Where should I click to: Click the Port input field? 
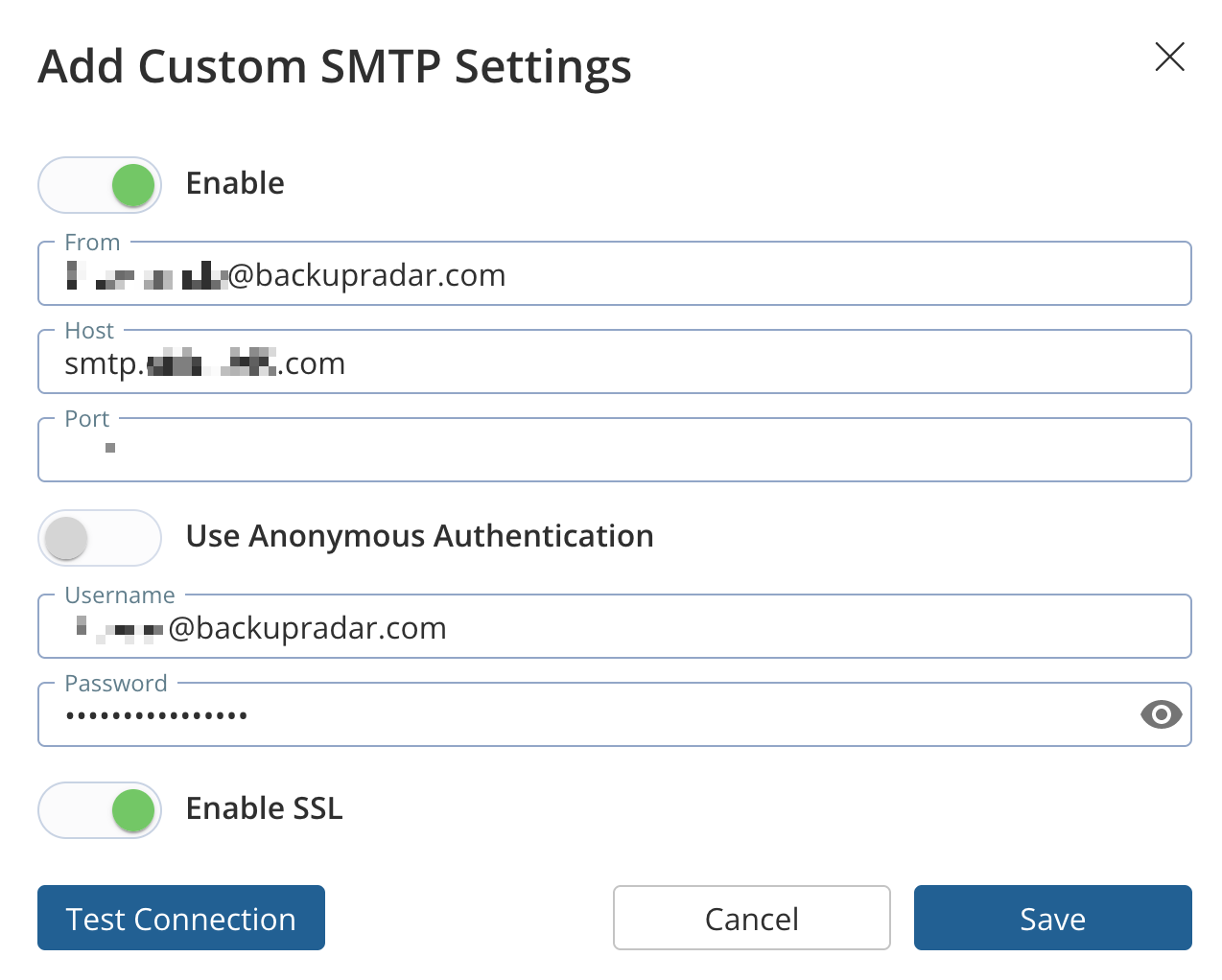coord(615,451)
